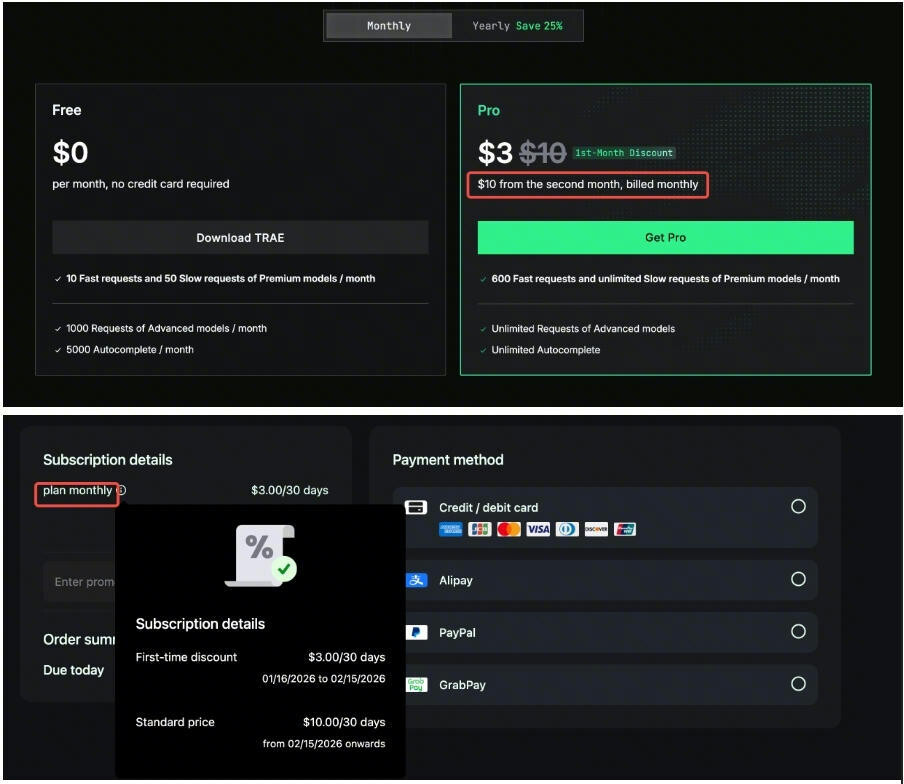Click the GrabPay logo icon
904x784 pixels.
pyautogui.click(x=416, y=685)
